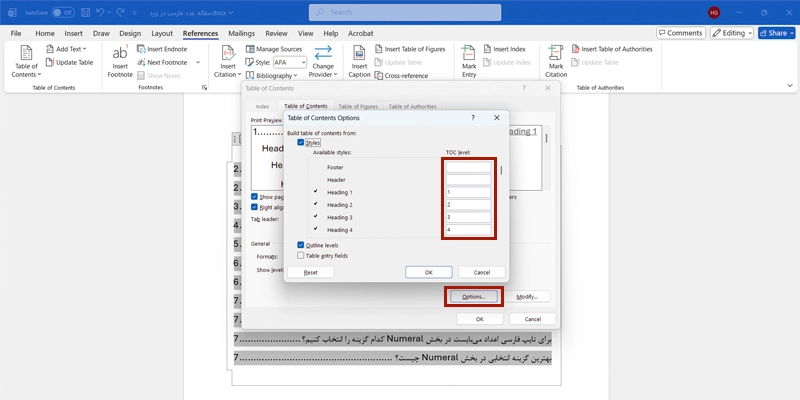Open Manage Sources

pyautogui.click(x=274, y=49)
